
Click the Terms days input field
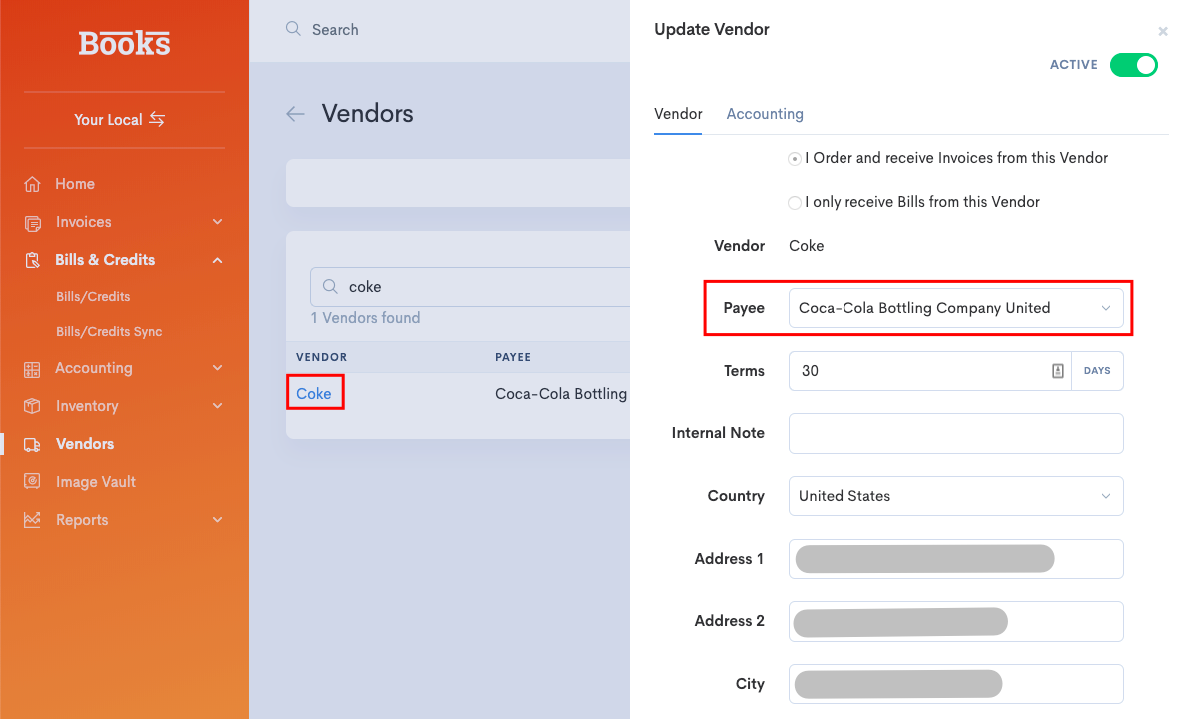click(920, 371)
